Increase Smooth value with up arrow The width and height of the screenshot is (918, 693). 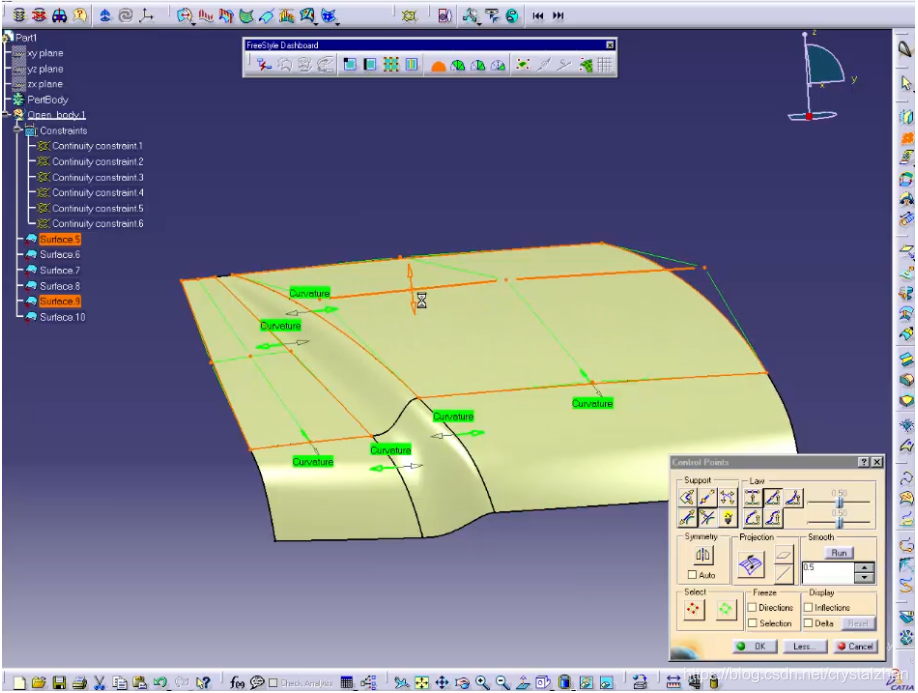click(x=864, y=568)
